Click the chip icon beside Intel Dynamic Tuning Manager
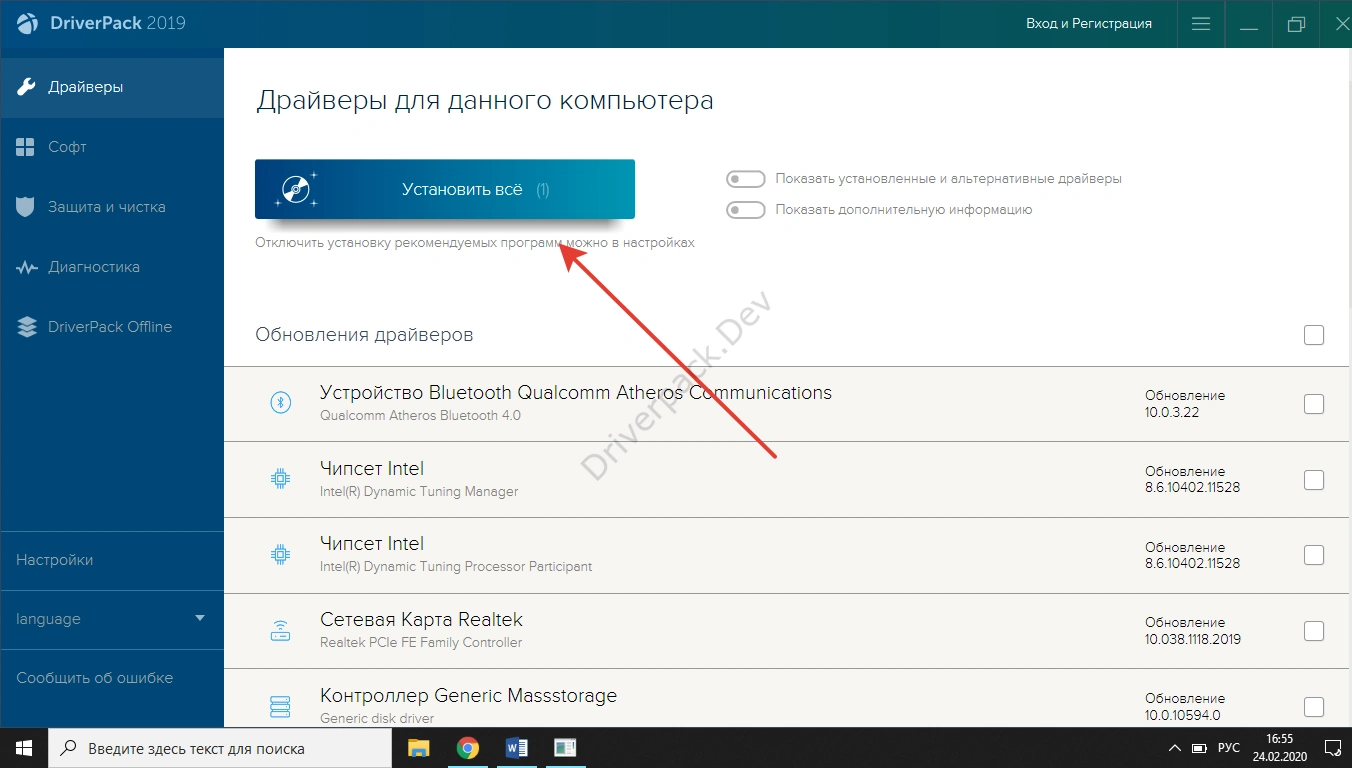 [x=281, y=478]
